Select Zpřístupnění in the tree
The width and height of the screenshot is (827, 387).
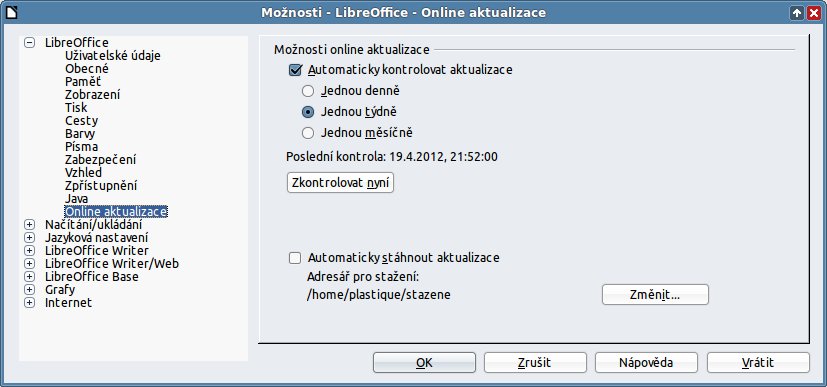(101, 186)
